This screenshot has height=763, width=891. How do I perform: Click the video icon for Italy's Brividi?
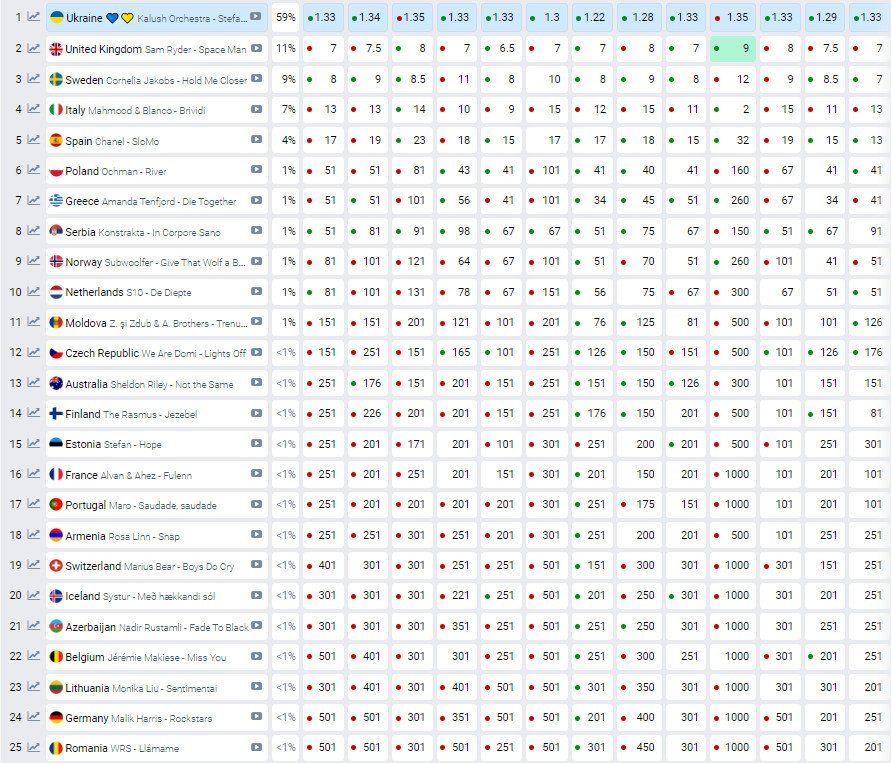point(256,109)
